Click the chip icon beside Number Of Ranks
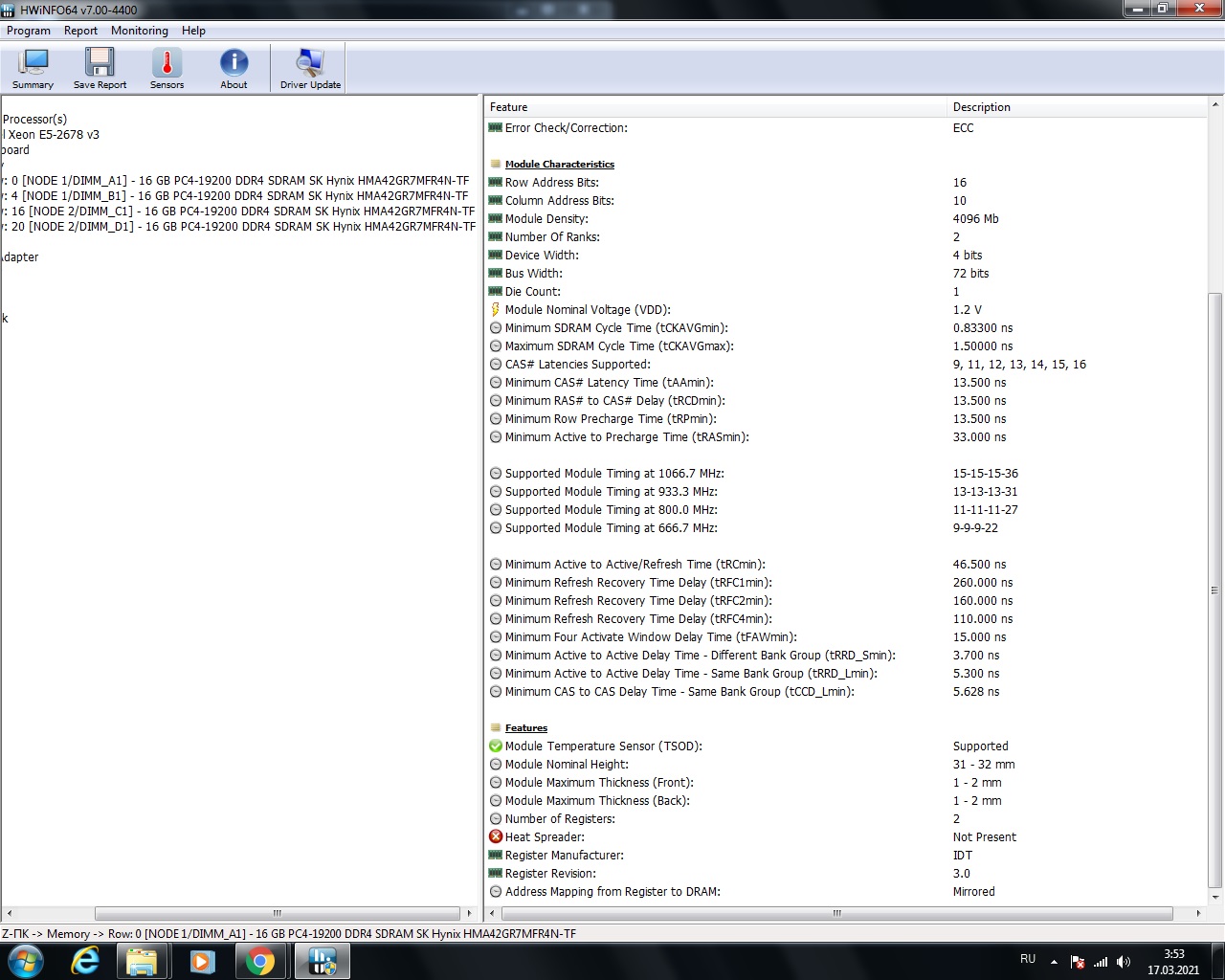The height and width of the screenshot is (980, 1225). (x=496, y=237)
